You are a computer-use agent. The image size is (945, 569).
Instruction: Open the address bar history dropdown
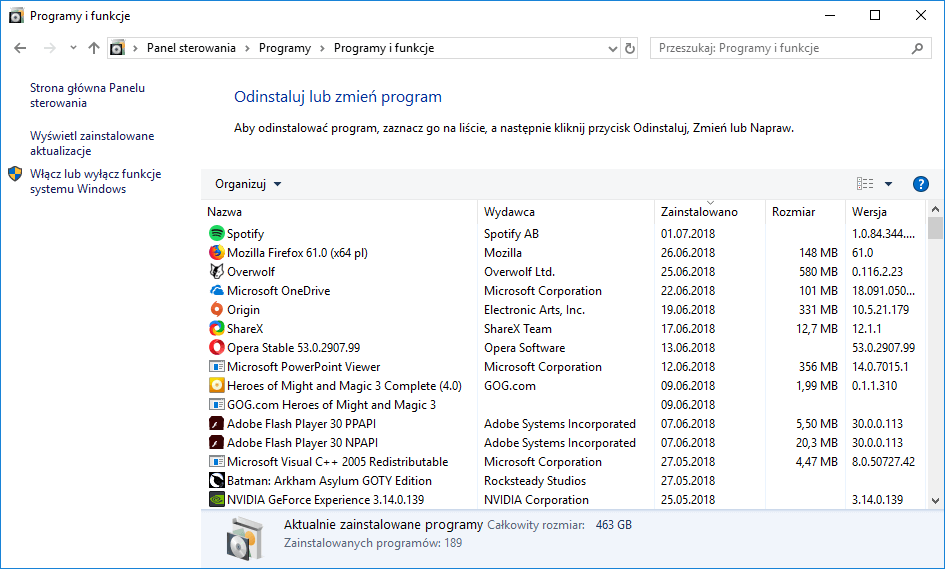point(613,48)
